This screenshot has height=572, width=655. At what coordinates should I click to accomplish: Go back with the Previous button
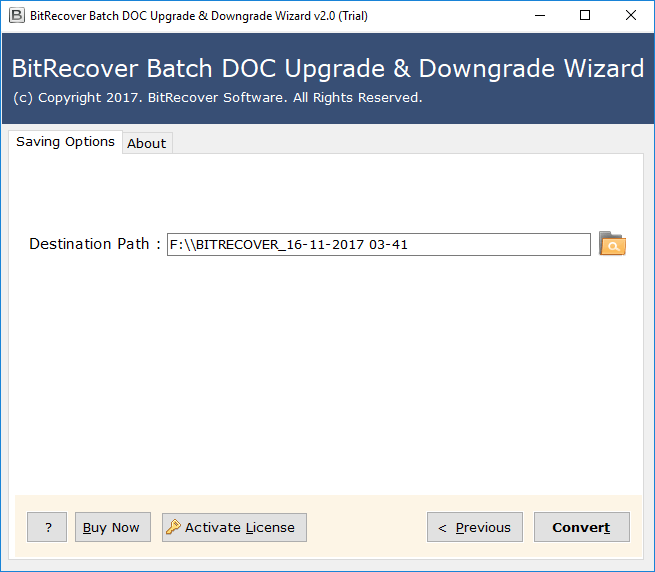pos(475,527)
